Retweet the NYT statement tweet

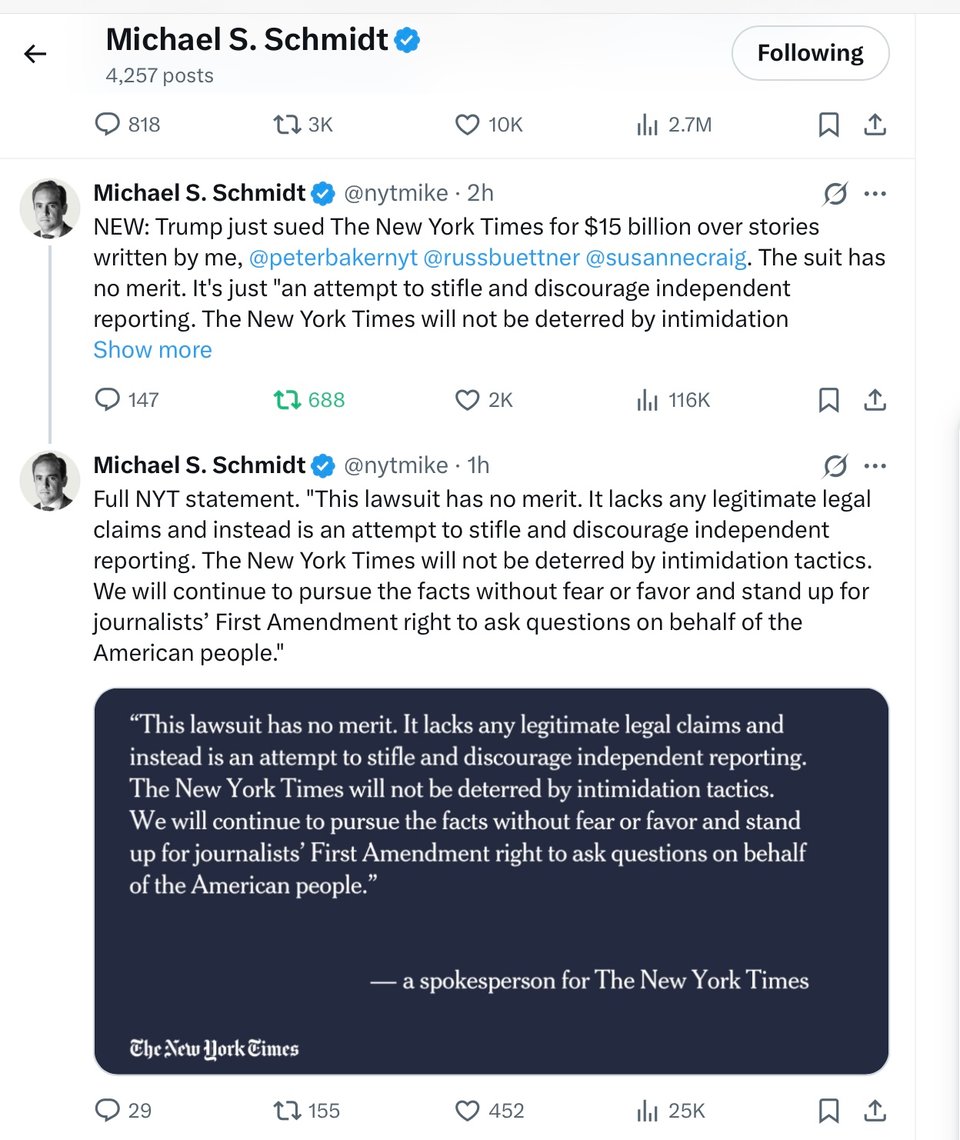288,1110
